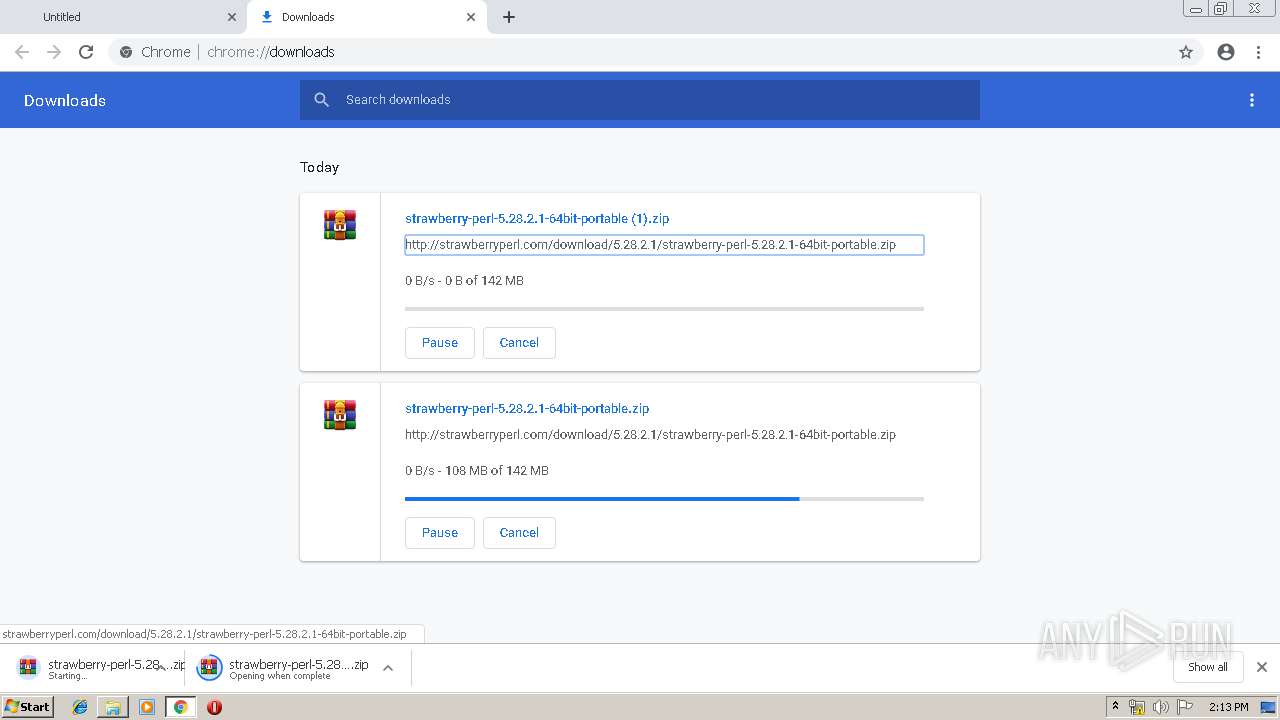Cancel the portable (1).zip download

coord(519,342)
